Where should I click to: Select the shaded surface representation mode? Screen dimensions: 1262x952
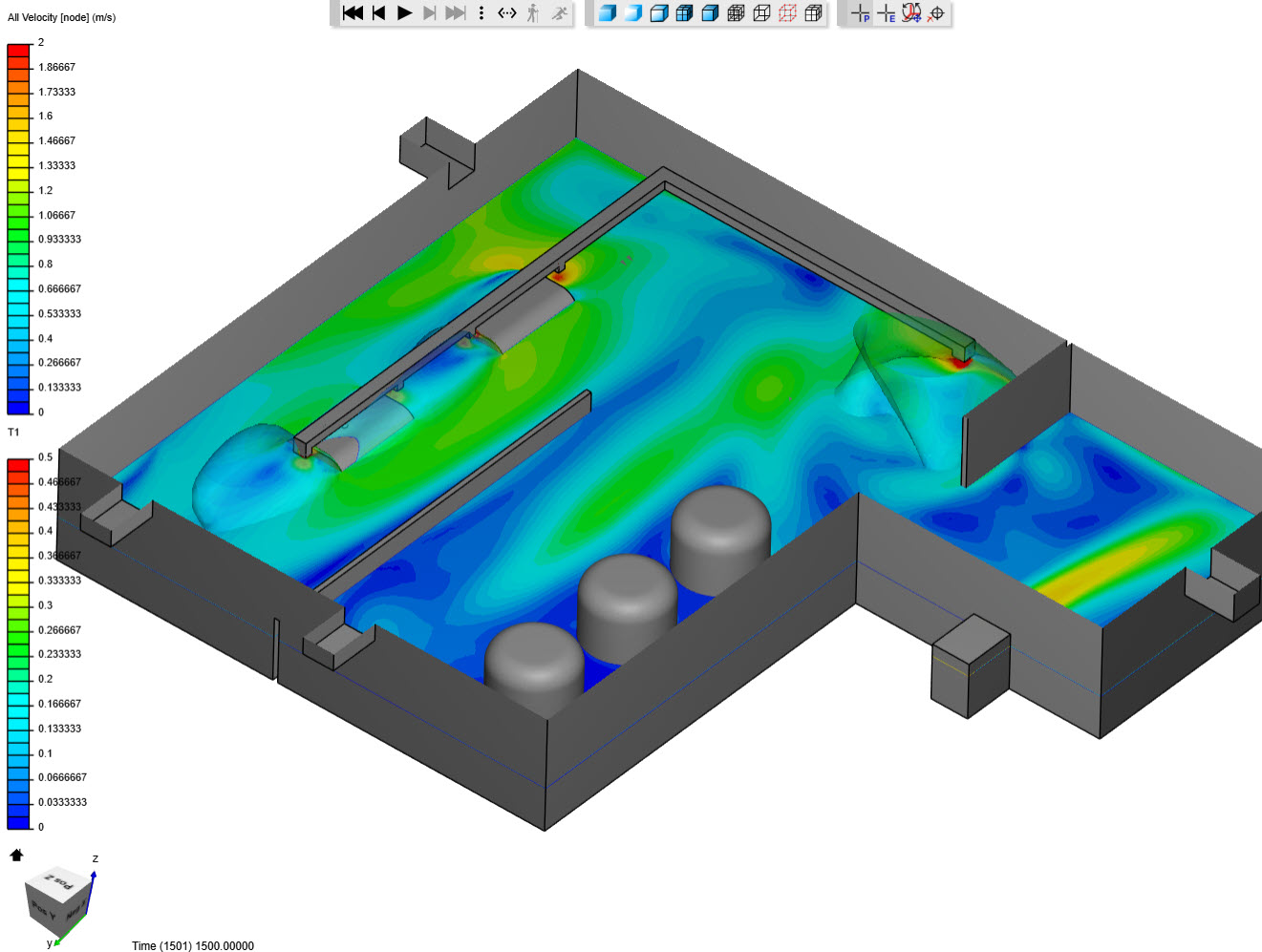pyautogui.click(x=609, y=13)
